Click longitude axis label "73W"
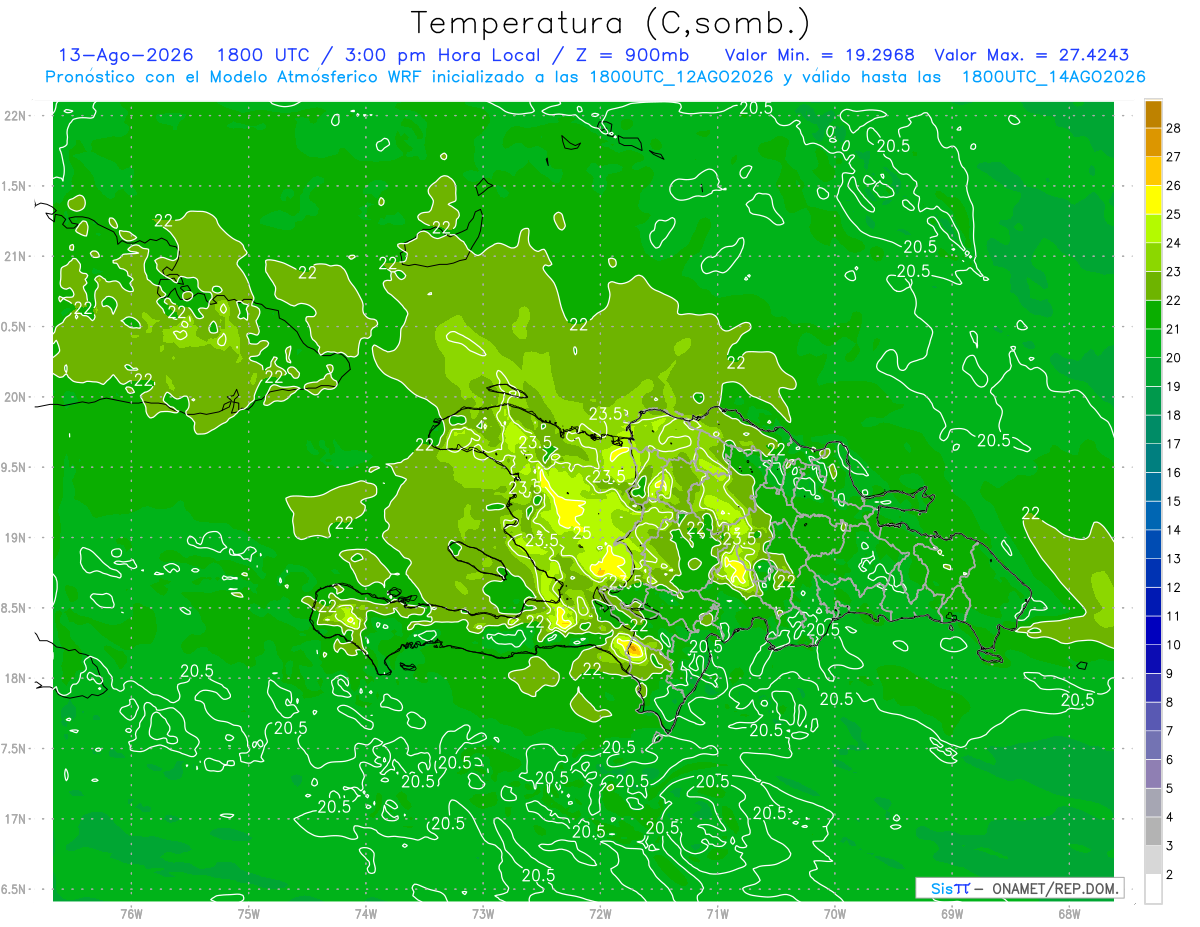Image resolution: width=1200 pixels, height=927 pixels. pos(483,913)
